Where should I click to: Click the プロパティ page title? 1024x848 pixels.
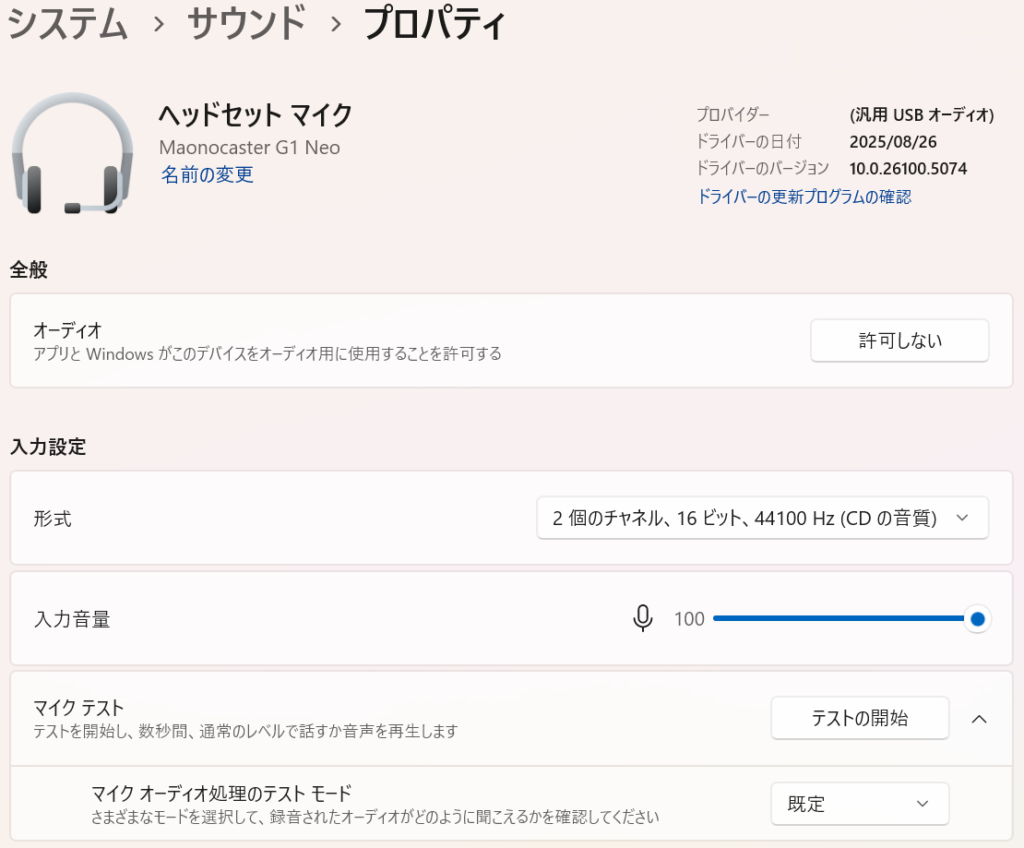point(434,24)
